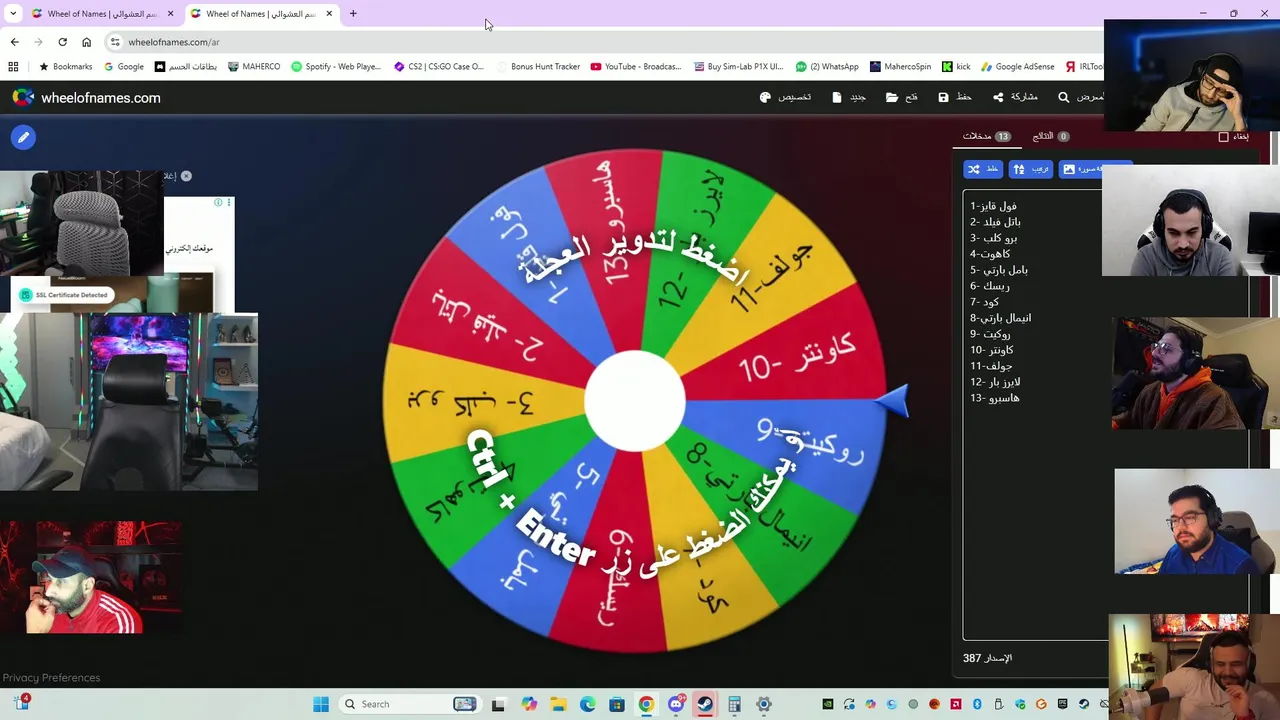This screenshot has height=720, width=1280.
Task: Click entry line '9- روكيت'
Action: [x=989, y=334]
